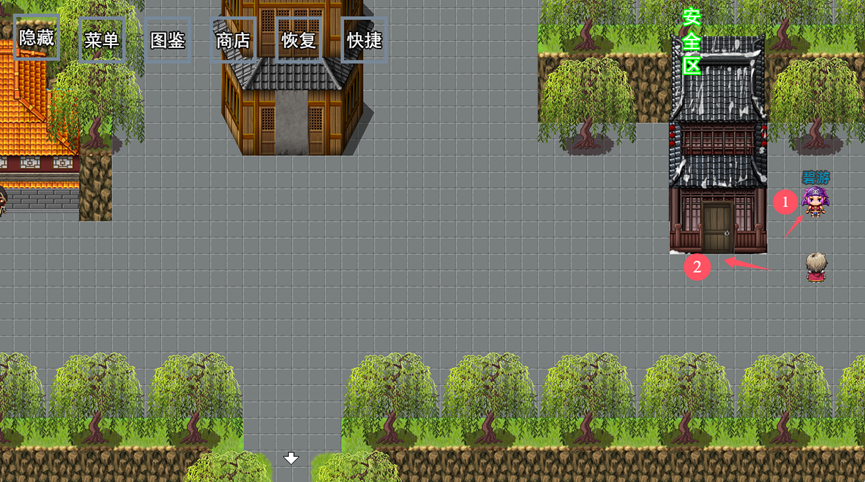Click the green 安全区 safe zone label
The width and height of the screenshot is (865, 482).
(691, 41)
